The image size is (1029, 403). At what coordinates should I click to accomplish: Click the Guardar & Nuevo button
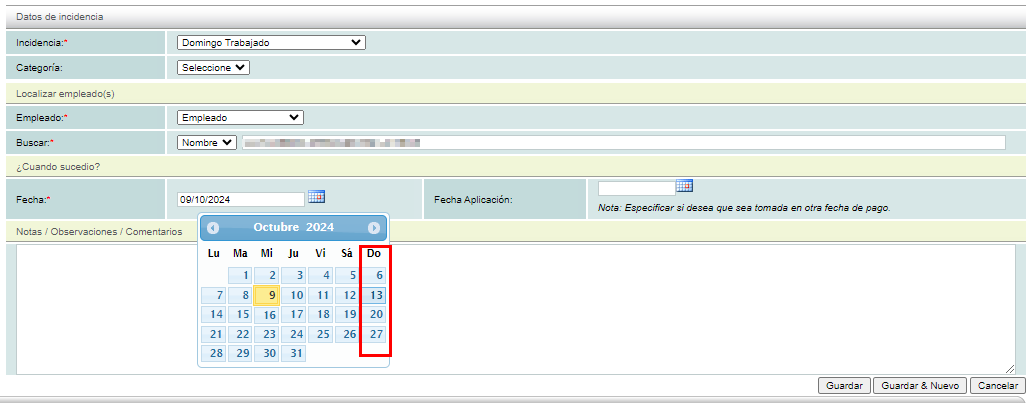(x=920, y=386)
